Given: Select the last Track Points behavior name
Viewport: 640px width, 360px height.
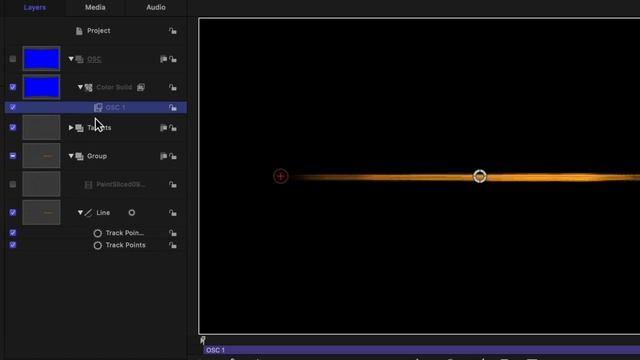Looking at the screenshot, I should tap(126, 245).
